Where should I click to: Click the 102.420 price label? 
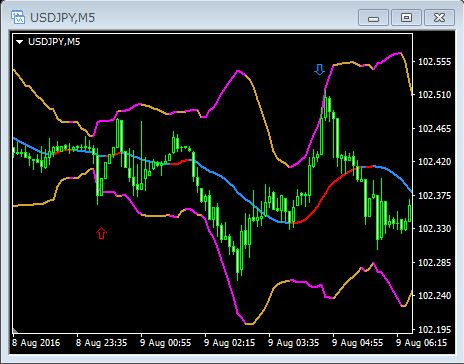[x=434, y=162]
